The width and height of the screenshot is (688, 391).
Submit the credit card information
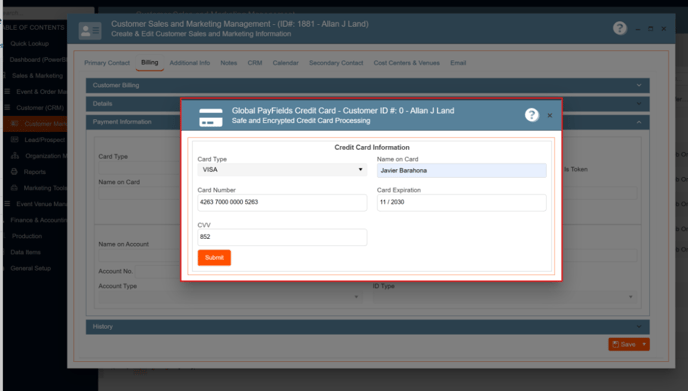pyautogui.click(x=214, y=258)
